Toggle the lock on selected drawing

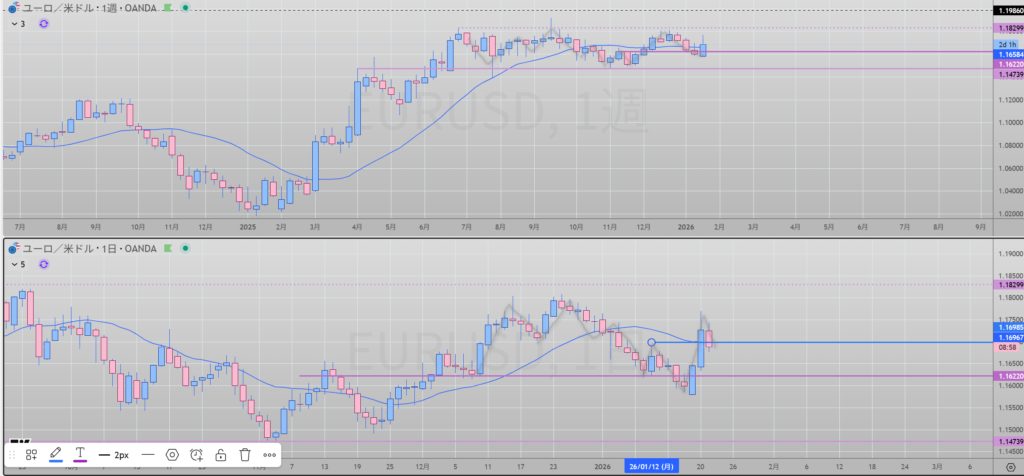coord(220,454)
